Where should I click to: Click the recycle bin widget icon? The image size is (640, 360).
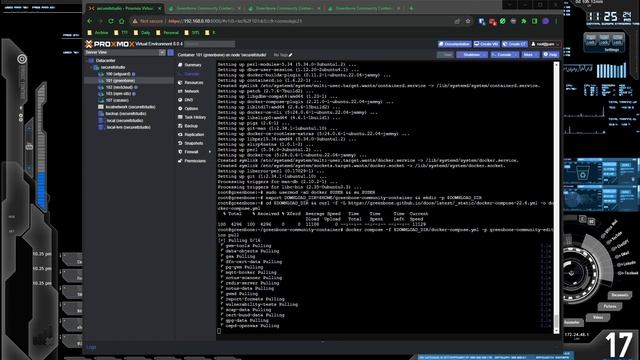[583, 174]
